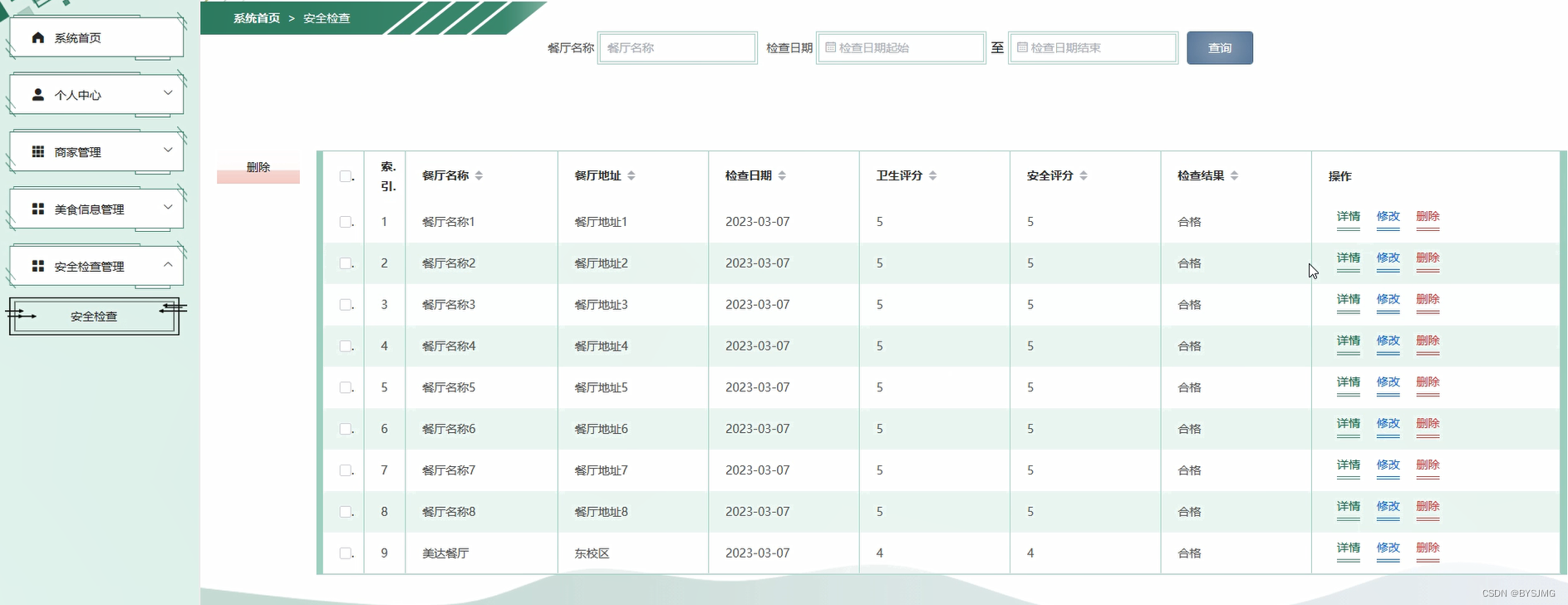Select the 安全检查 submenu item
1568x605 pixels.
click(94, 317)
